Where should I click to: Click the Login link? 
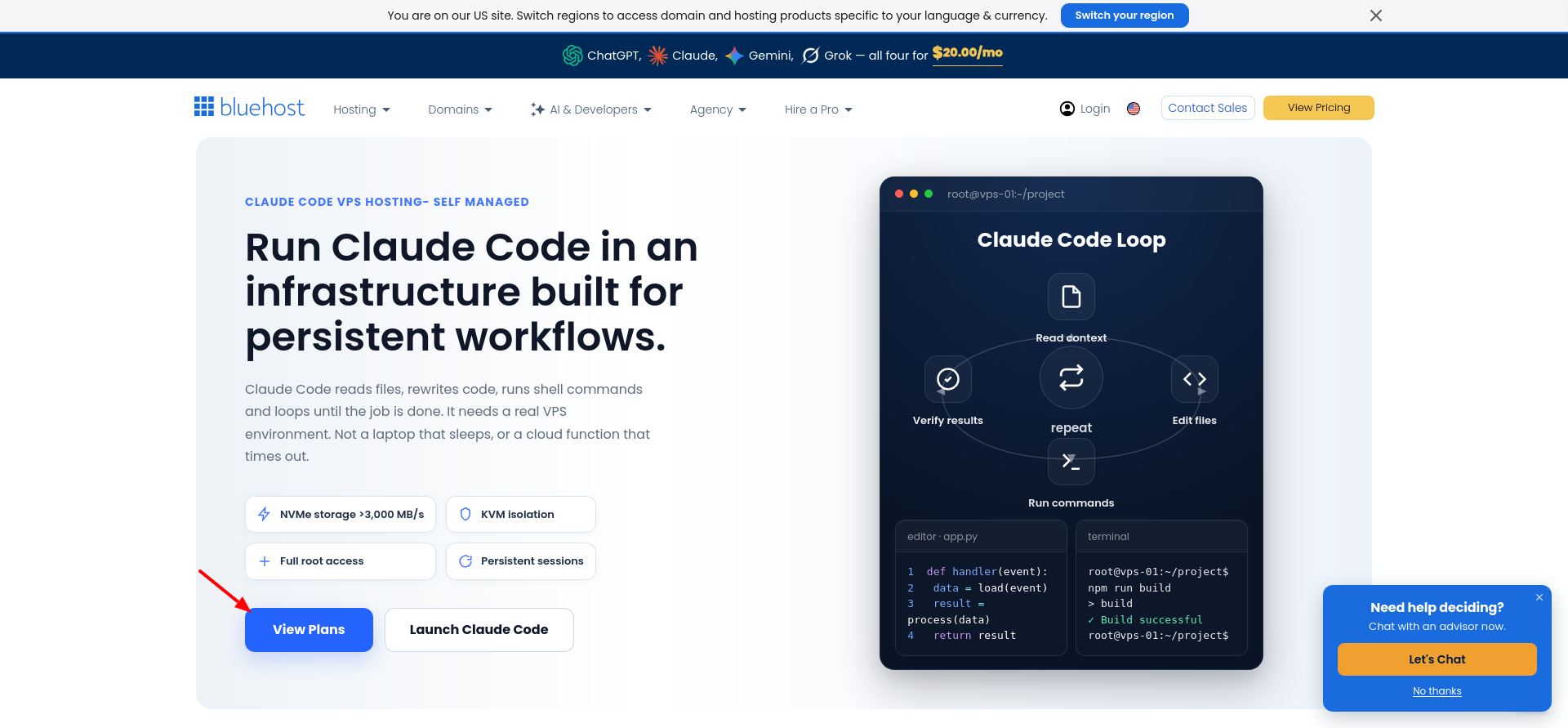point(1094,109)
